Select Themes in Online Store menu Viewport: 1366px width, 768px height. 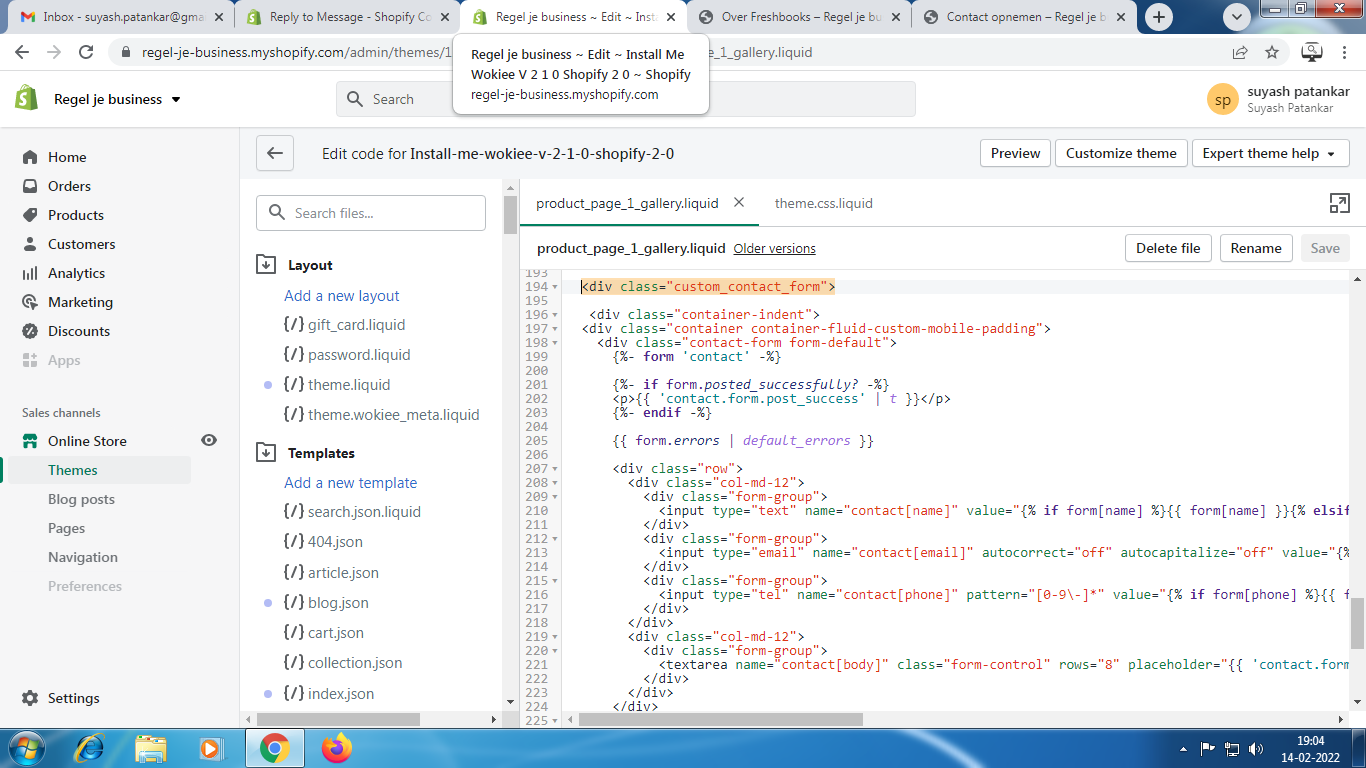coord(73,470)
